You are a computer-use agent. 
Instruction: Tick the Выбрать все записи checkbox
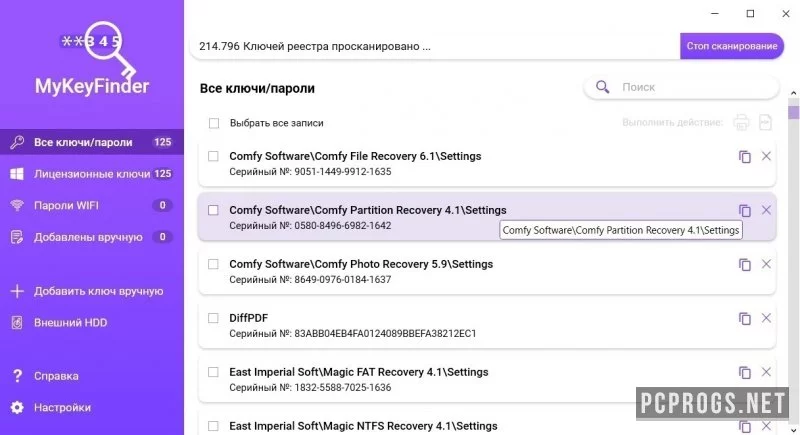pos(214,123)
